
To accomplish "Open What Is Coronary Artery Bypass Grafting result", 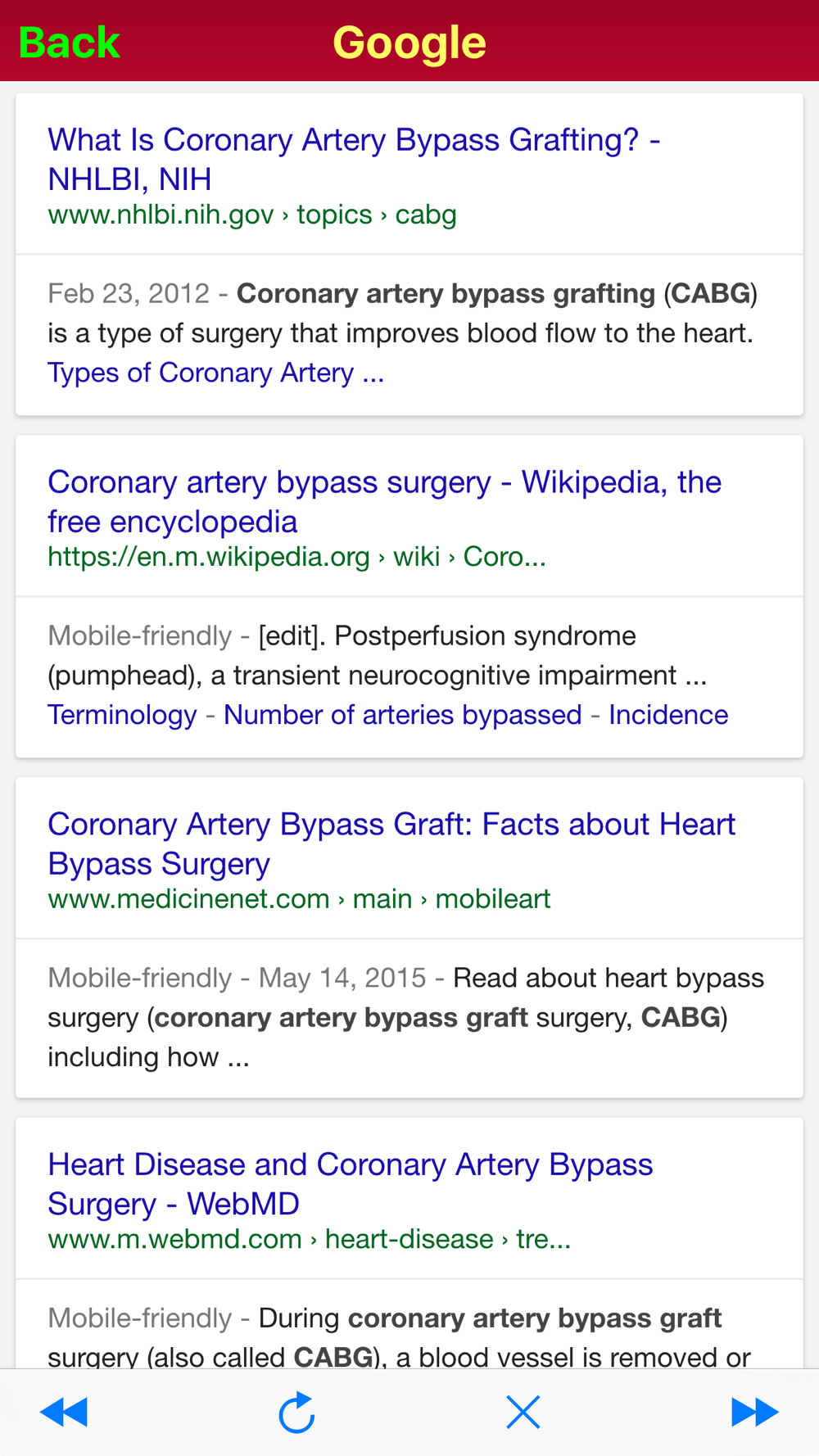I will [x=354, y=159].
